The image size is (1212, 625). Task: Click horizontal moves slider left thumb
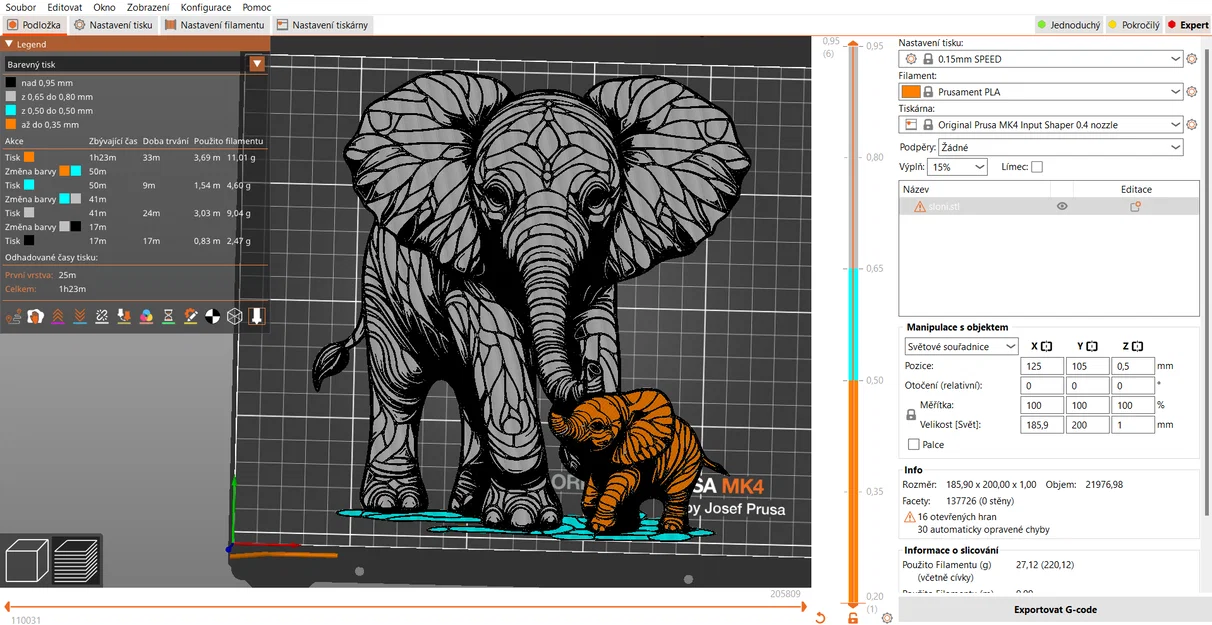click(x=8, y=607)
